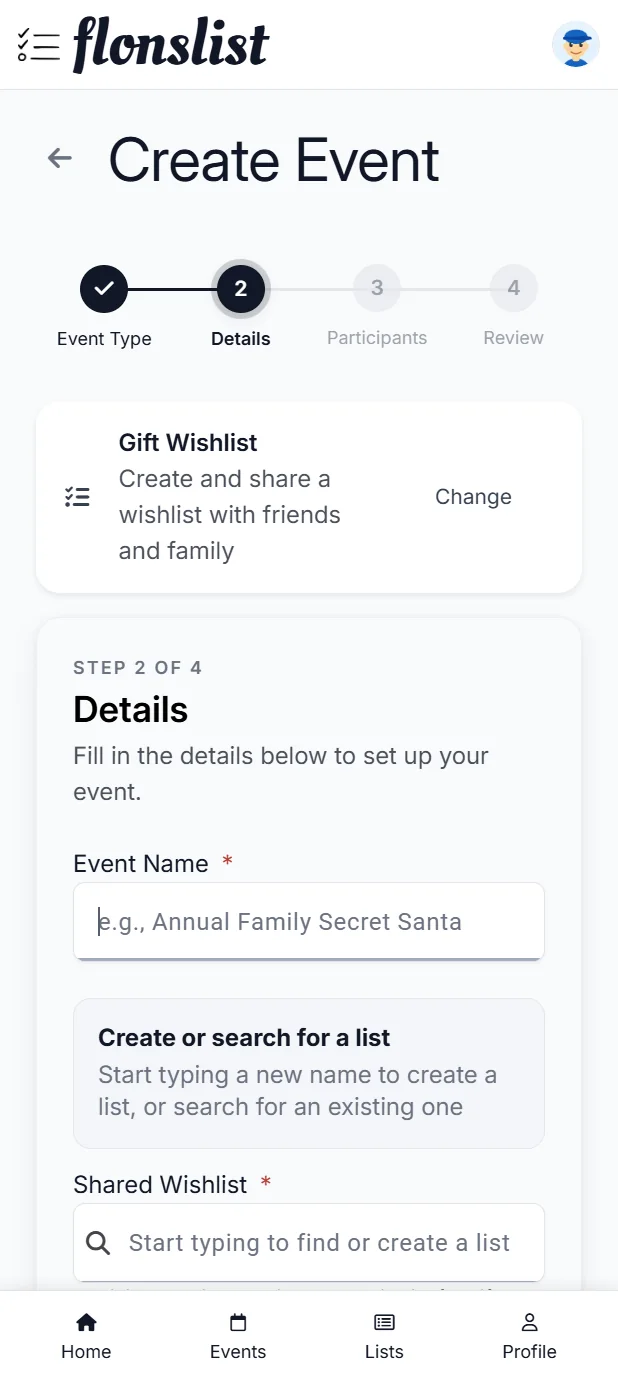Open the user avatar menu
Image resolution: width=618 pixels, height=1386 pixels.
click(576, 45)
